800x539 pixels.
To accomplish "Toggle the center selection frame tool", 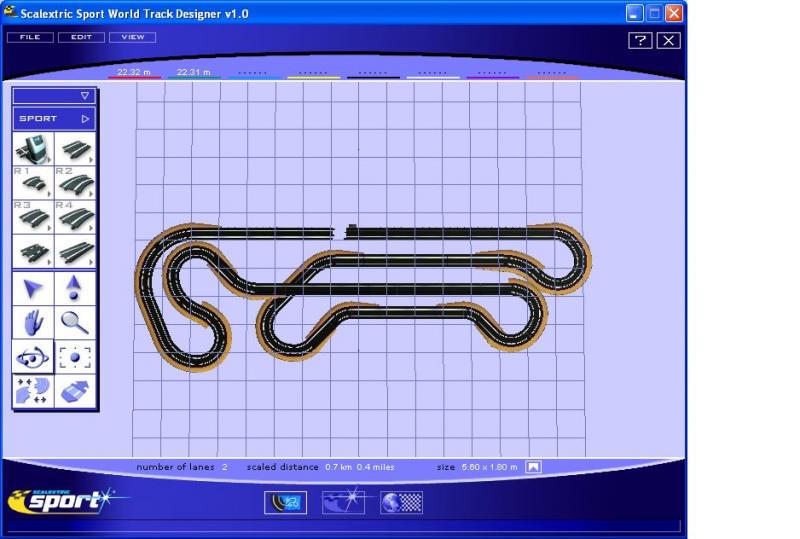I will coord(75,356).
